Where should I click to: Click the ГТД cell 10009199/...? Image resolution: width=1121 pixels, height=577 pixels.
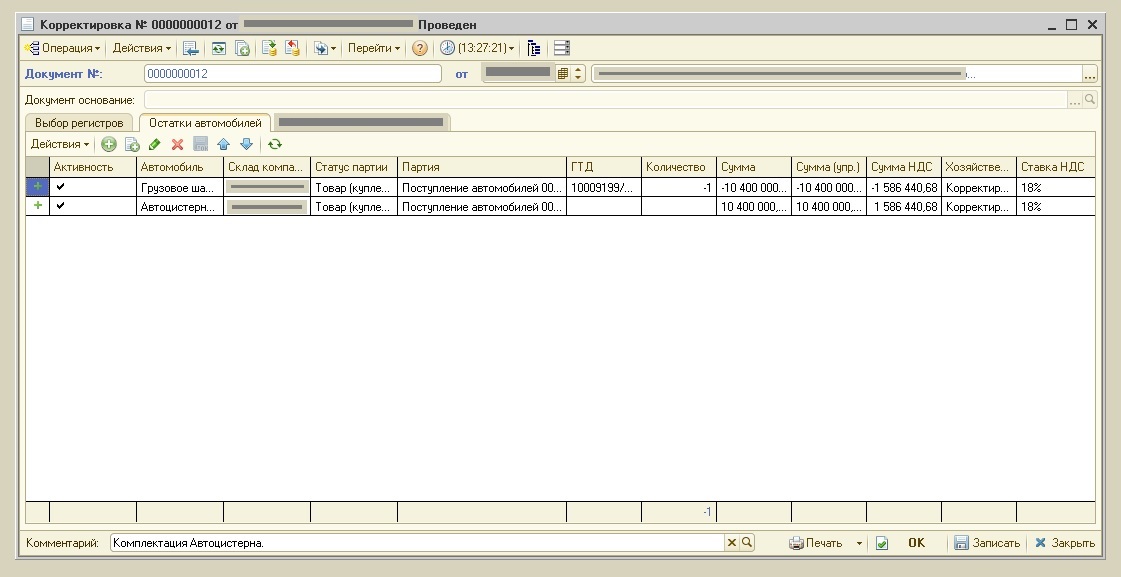[604, 187]
